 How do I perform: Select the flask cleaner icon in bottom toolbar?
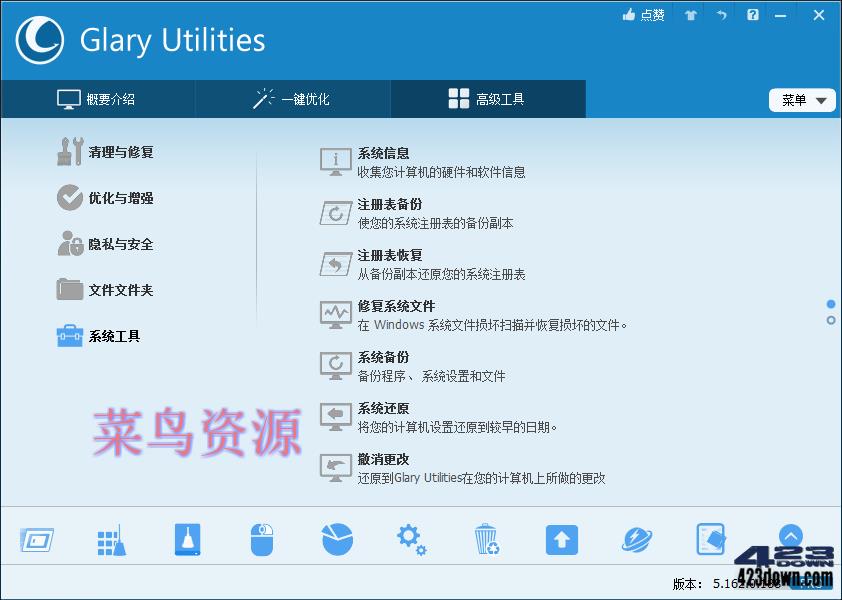(x=186, y=539)
